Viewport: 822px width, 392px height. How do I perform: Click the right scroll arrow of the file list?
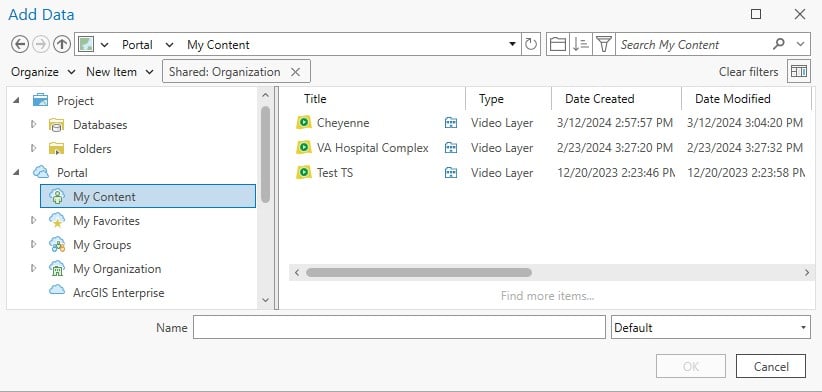click(x=807, y=273)
